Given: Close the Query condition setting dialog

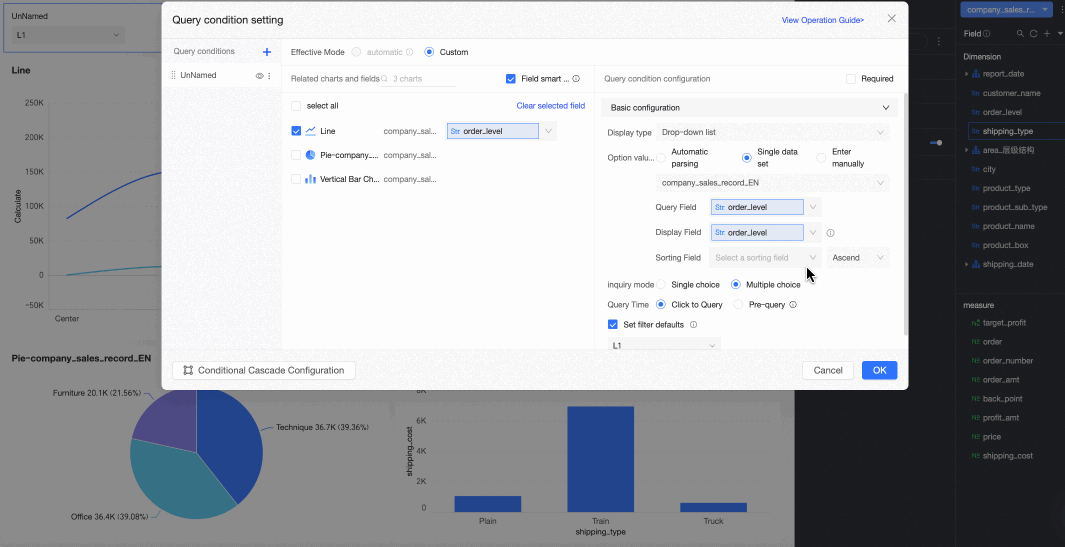Looking at the screenshot, I should click(891, 19).
